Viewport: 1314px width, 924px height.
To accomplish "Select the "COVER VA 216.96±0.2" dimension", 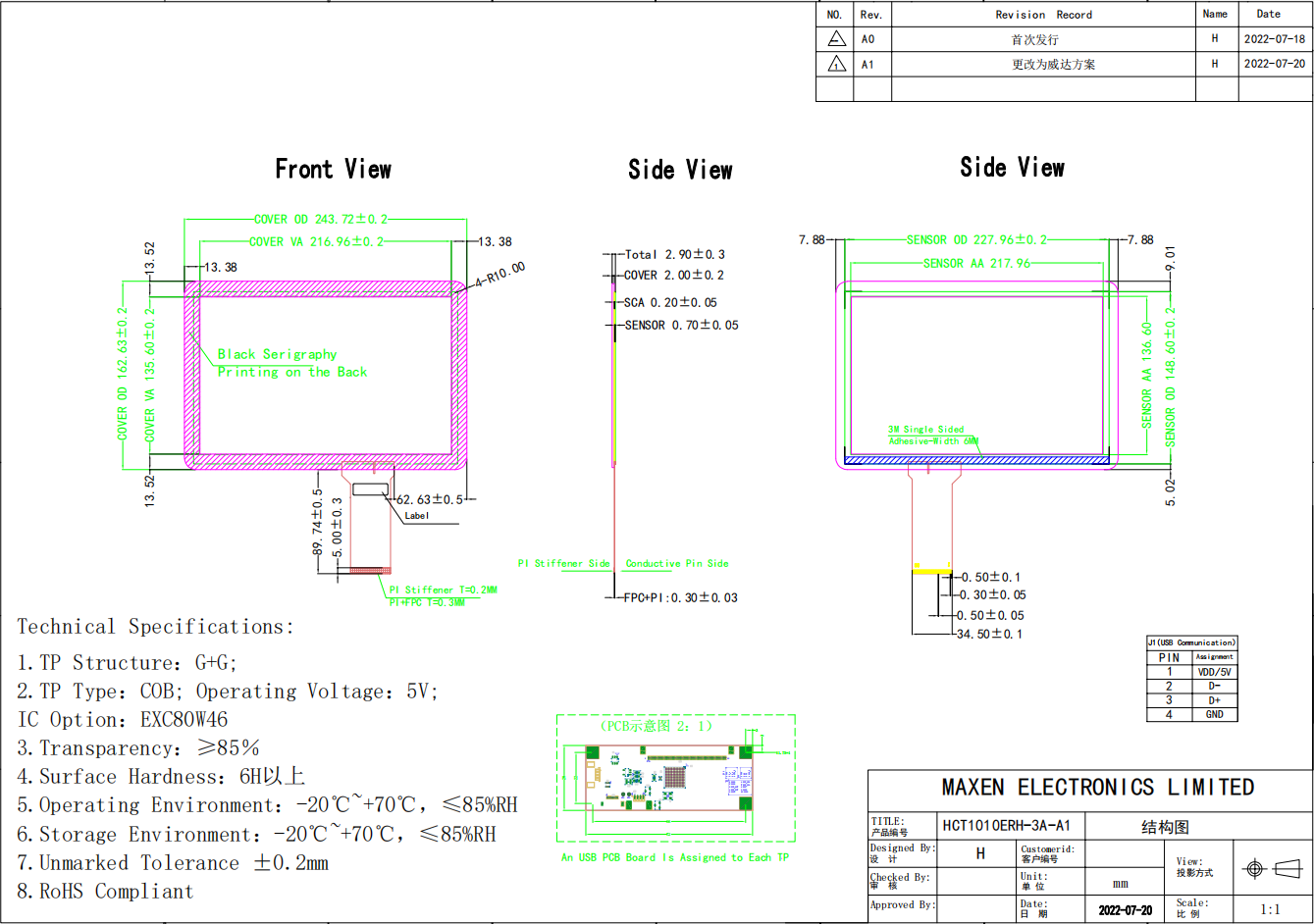I will tap(317, 241).
